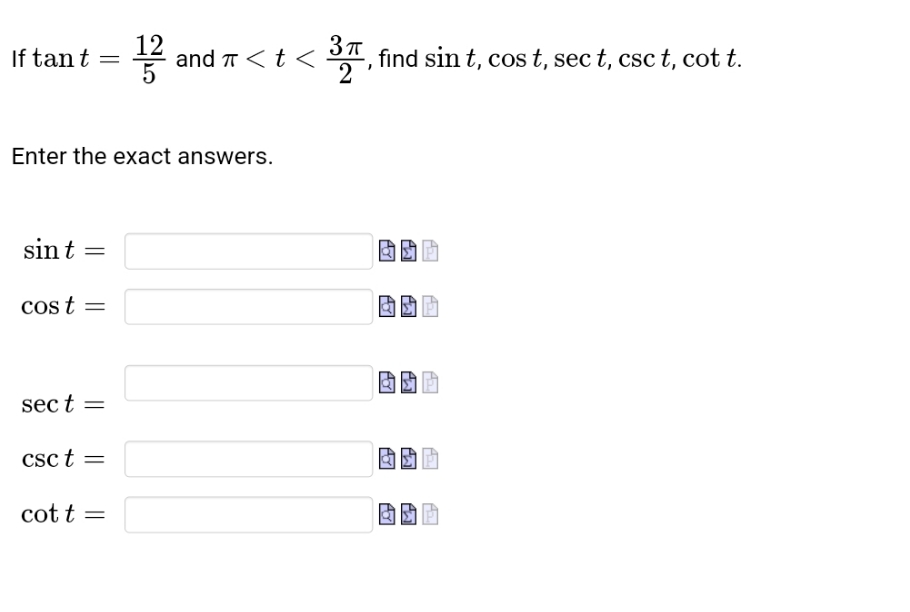Open the equation editor for sec t
Viewport: 910px width, 612px height.
pyautogui.click(x=409, y=383)
